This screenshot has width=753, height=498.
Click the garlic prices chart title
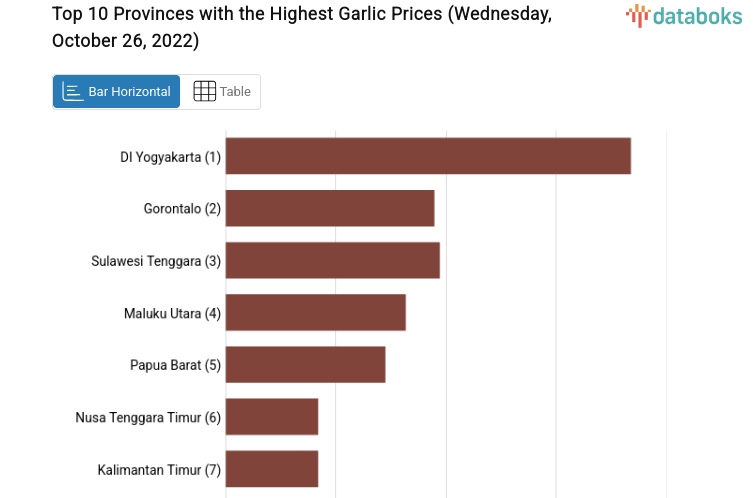click(x=300, y=27)
